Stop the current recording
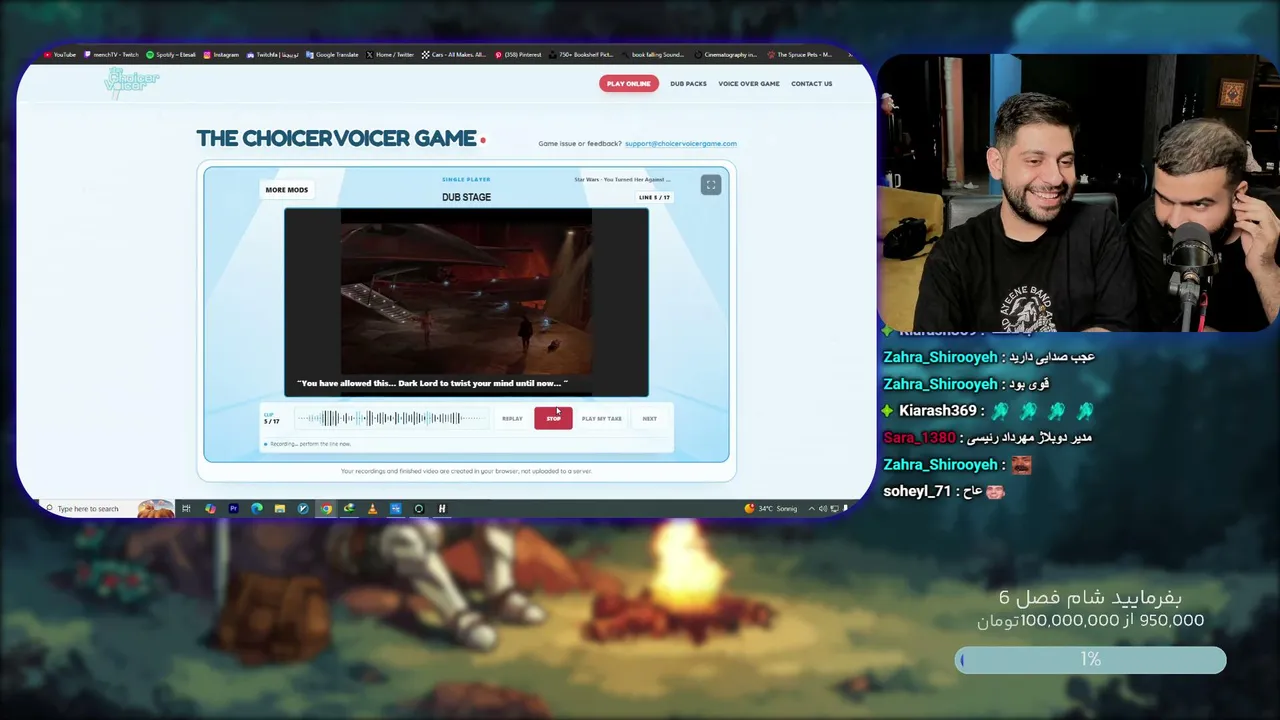 (553, 418)
